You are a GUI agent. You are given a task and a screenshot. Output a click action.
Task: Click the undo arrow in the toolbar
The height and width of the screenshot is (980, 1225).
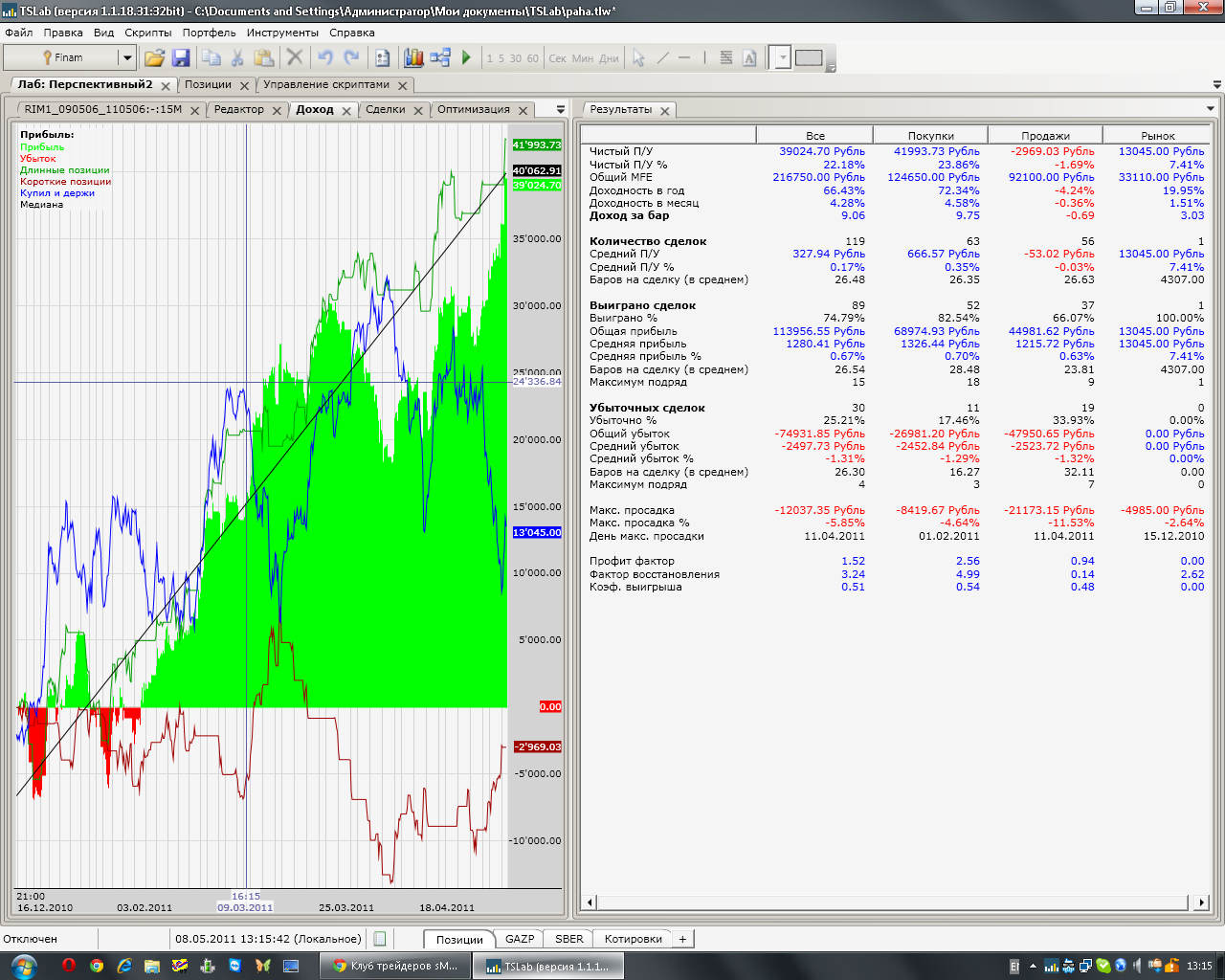click(x=325, y=58)
